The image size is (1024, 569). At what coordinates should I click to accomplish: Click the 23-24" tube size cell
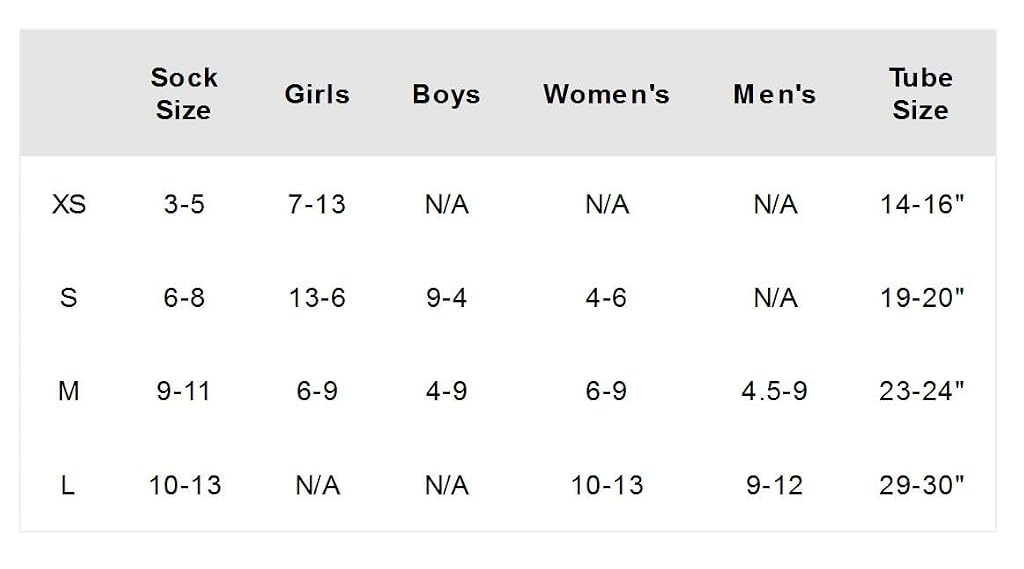921,391
